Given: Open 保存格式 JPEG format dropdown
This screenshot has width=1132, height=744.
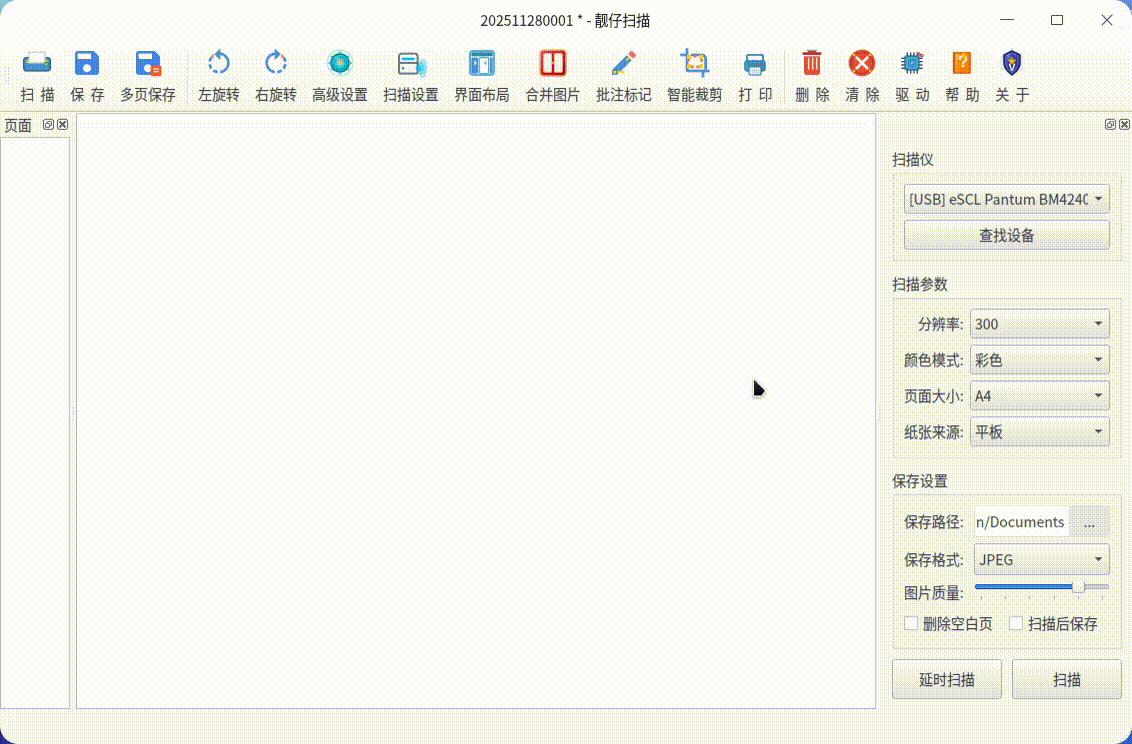Looking at the screenshot, I should click(x=1042, y=559).
